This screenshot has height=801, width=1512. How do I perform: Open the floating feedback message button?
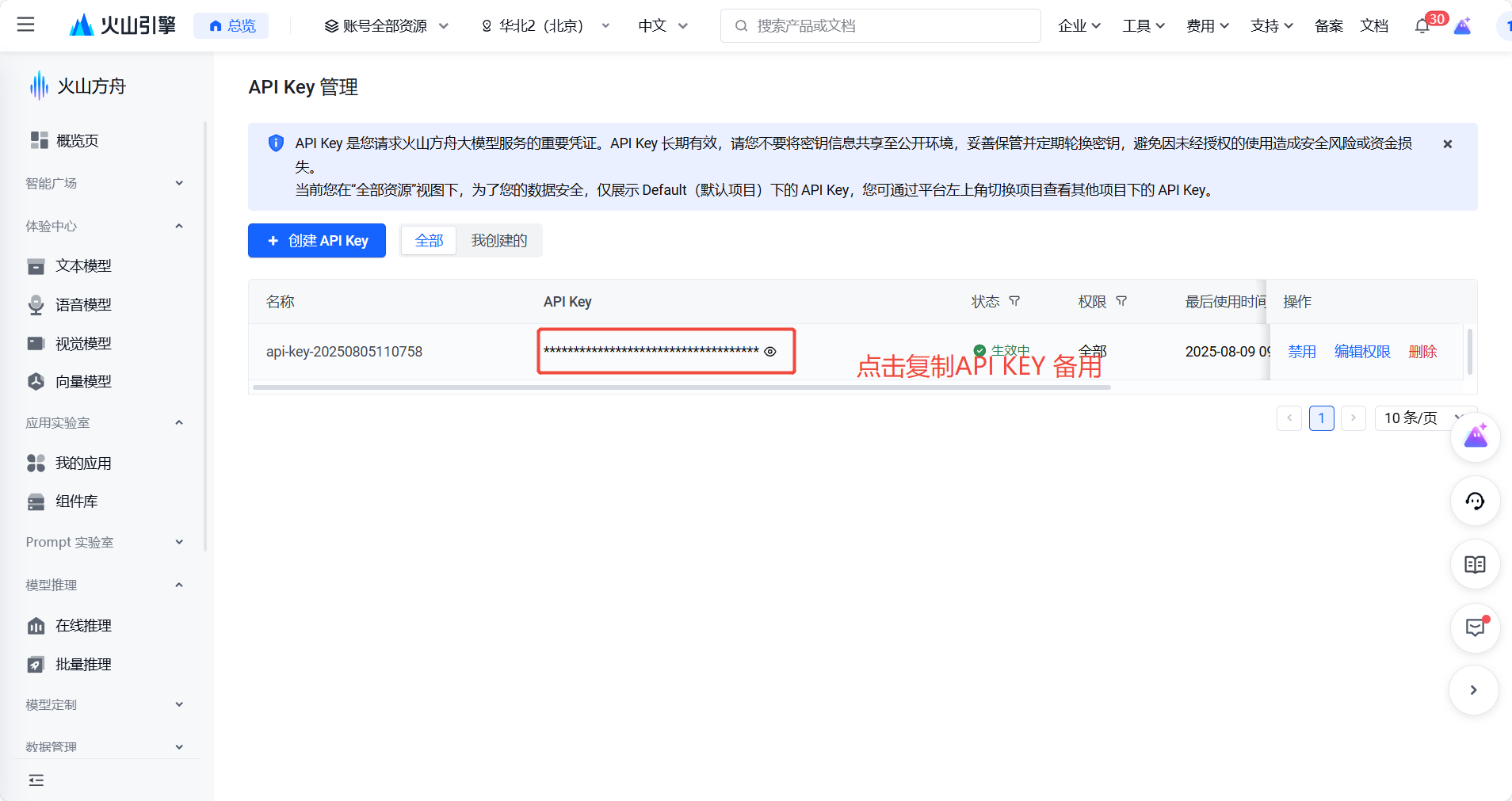(x=1475, y=628)
